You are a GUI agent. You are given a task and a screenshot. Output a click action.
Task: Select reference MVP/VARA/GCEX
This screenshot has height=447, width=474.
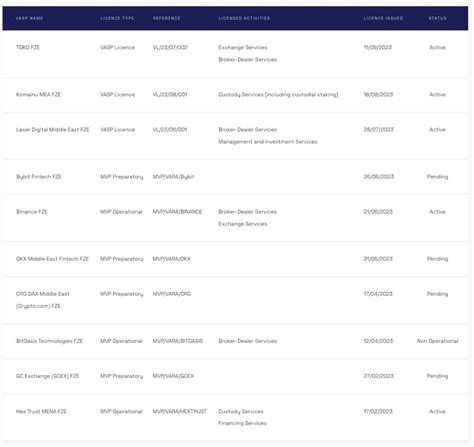coord(173,376)
